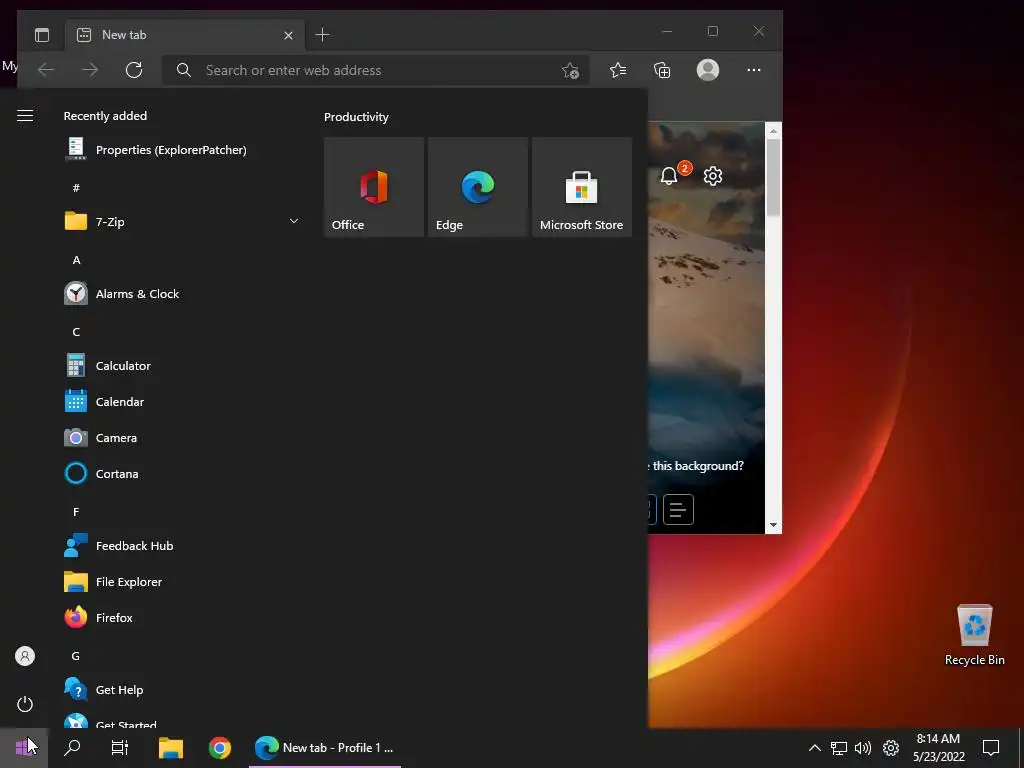Click the Edge page vertical scrollbar thumb

click(773, 177)
